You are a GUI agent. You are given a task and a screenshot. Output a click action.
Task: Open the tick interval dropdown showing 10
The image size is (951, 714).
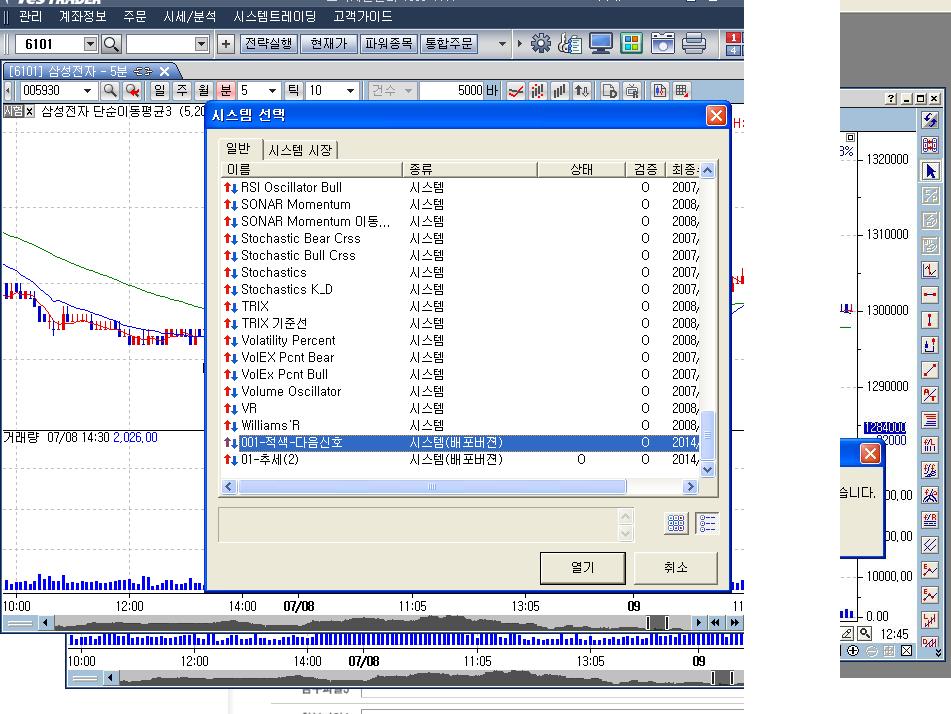pos(350,91)
